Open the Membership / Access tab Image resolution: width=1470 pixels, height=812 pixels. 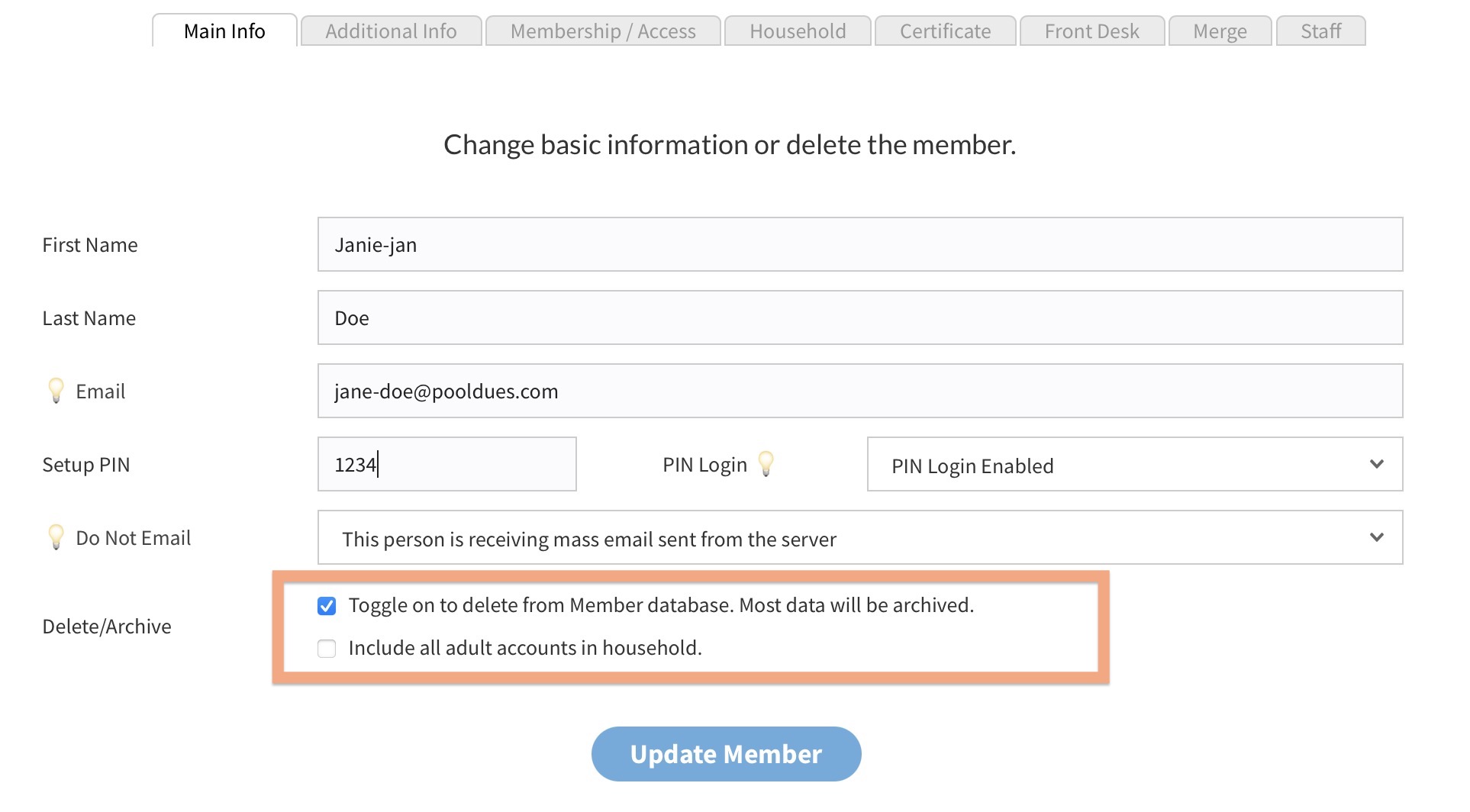pyautogui.click(x=602, y=31)
